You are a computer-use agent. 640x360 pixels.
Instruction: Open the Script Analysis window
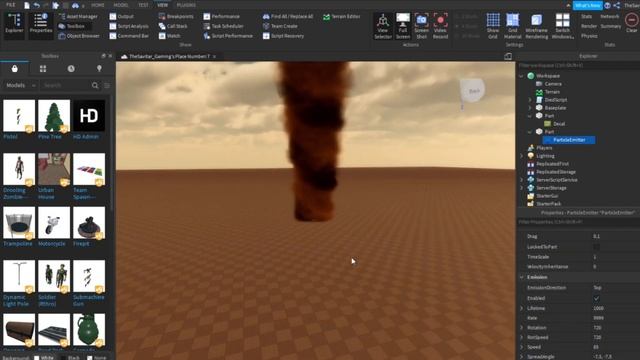[x=129, y=26]
